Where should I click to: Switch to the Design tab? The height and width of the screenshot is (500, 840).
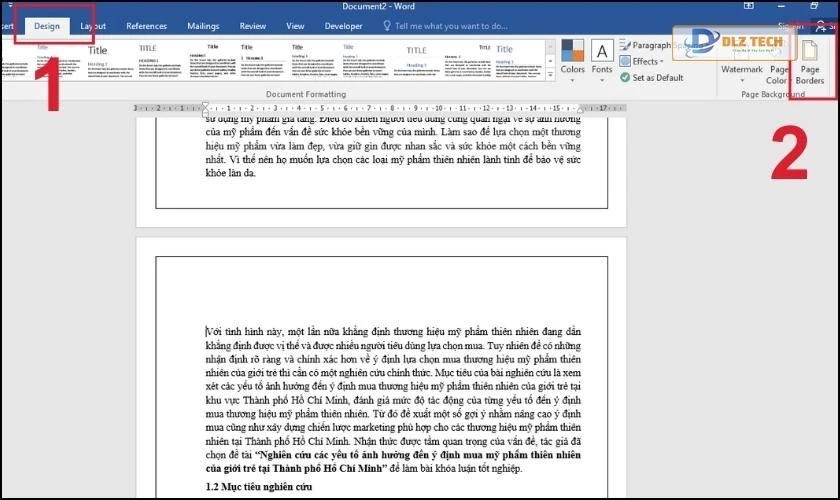[x=46, y=25]
